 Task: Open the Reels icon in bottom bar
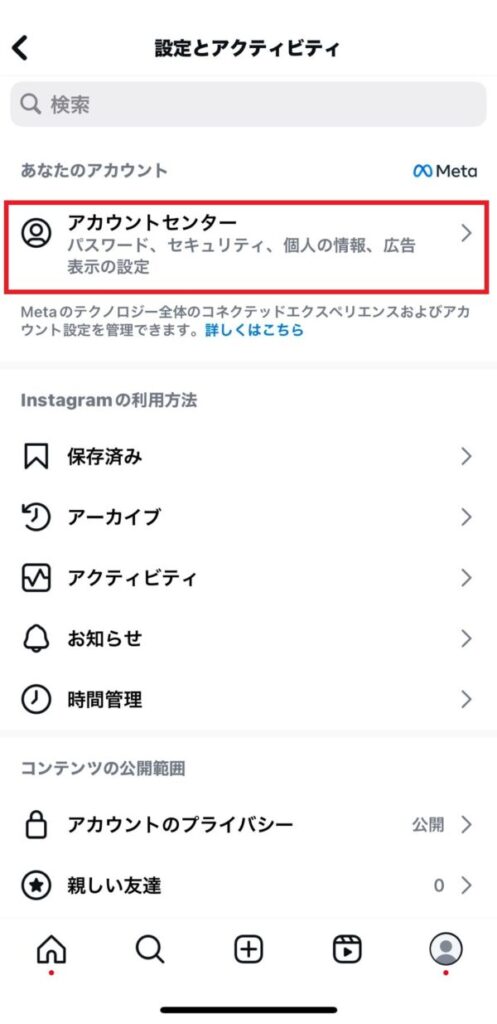[x=347, y=949]
